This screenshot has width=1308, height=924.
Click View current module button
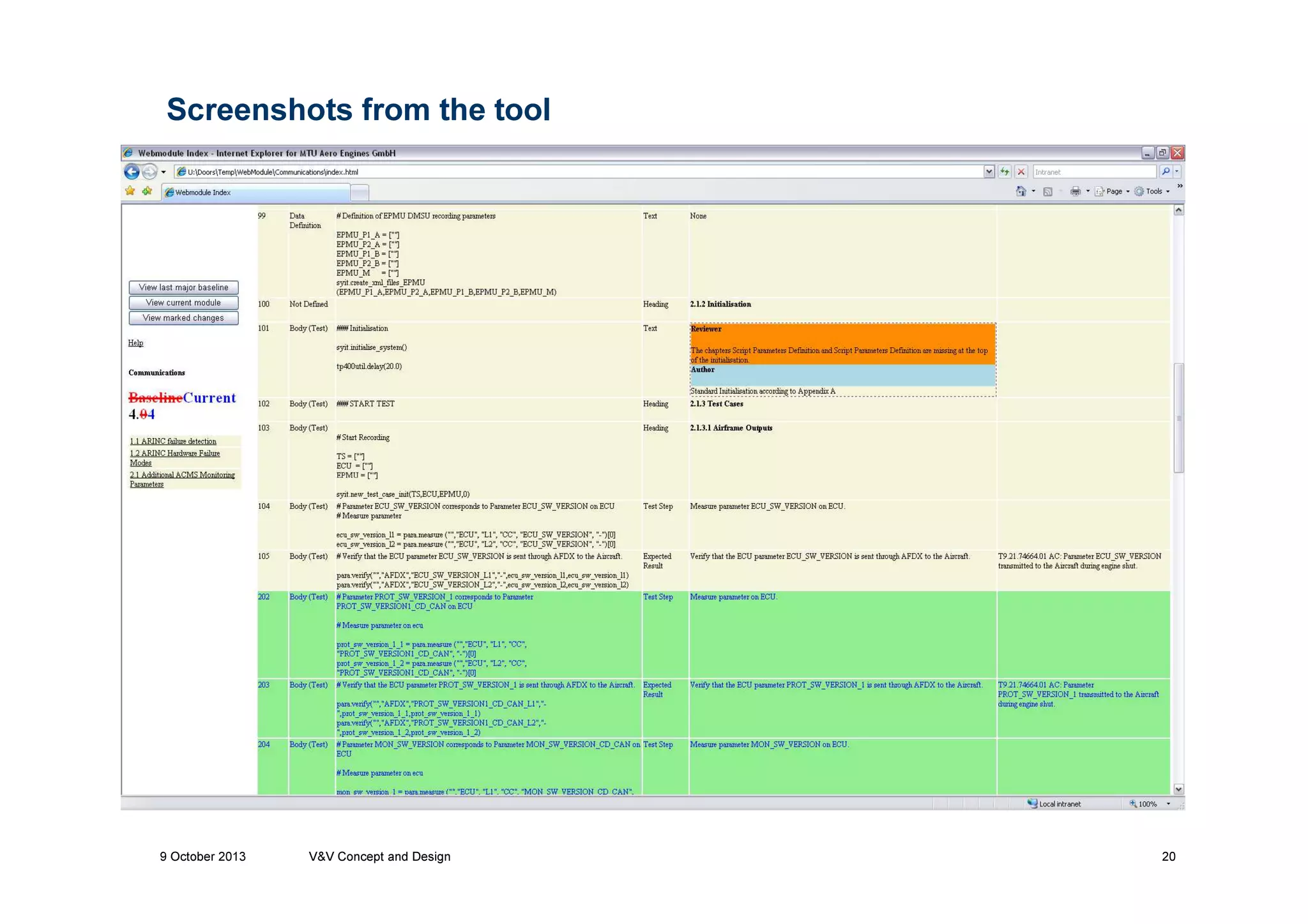(183, 303)
